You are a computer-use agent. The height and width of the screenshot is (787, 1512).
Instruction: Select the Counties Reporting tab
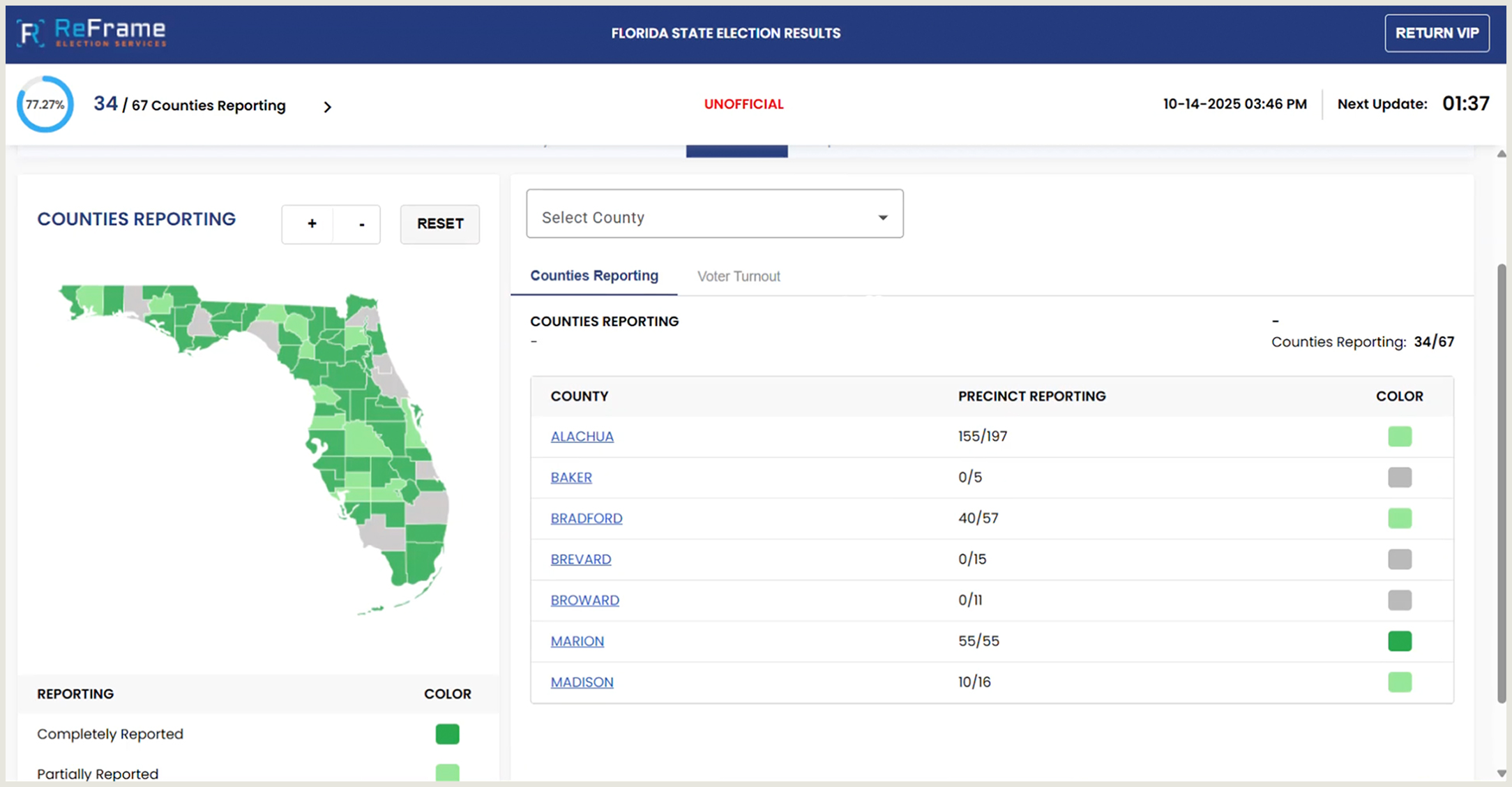click(594, 276)
